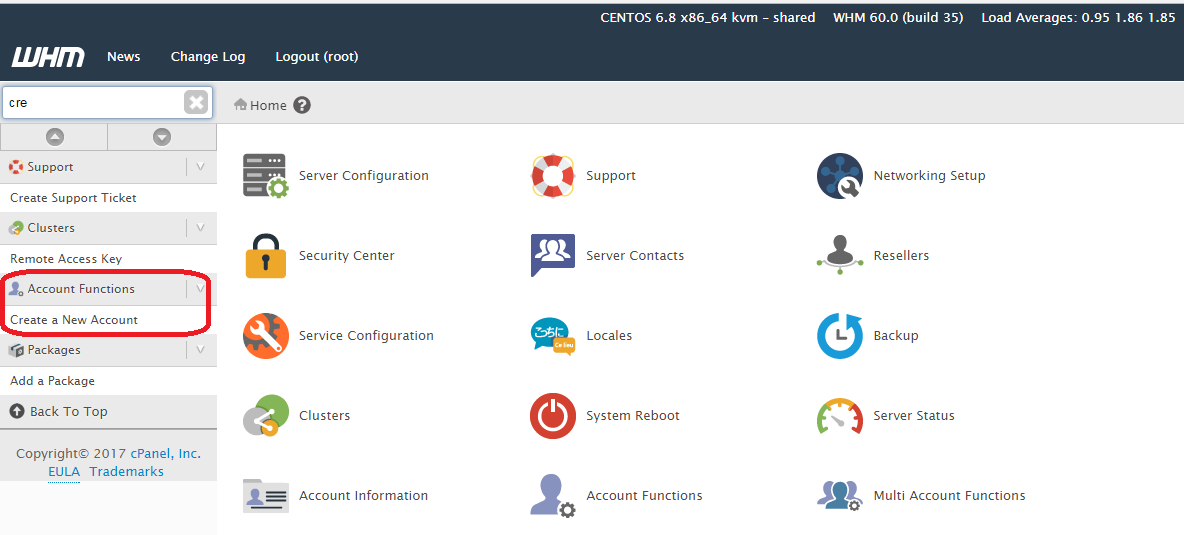Click the Resellers label
The width and height of the screenshot is (1184, 535).
(x=902, y=256)
